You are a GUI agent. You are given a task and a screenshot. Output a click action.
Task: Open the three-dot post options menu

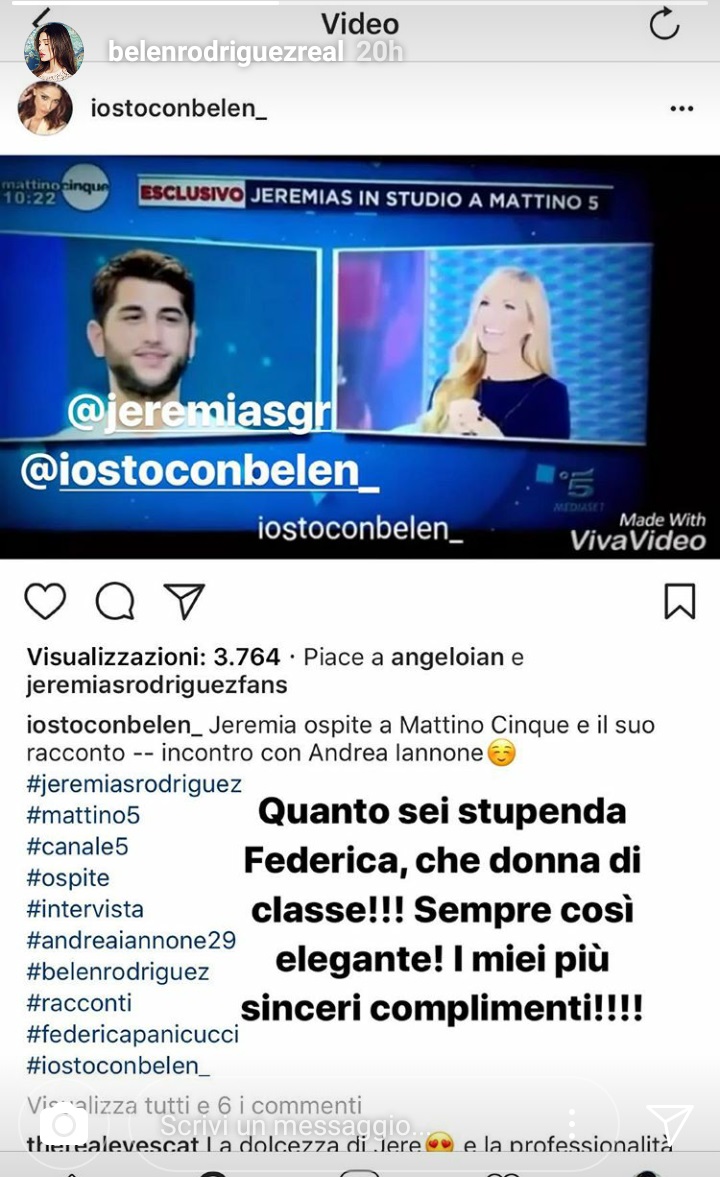(682, 109)
